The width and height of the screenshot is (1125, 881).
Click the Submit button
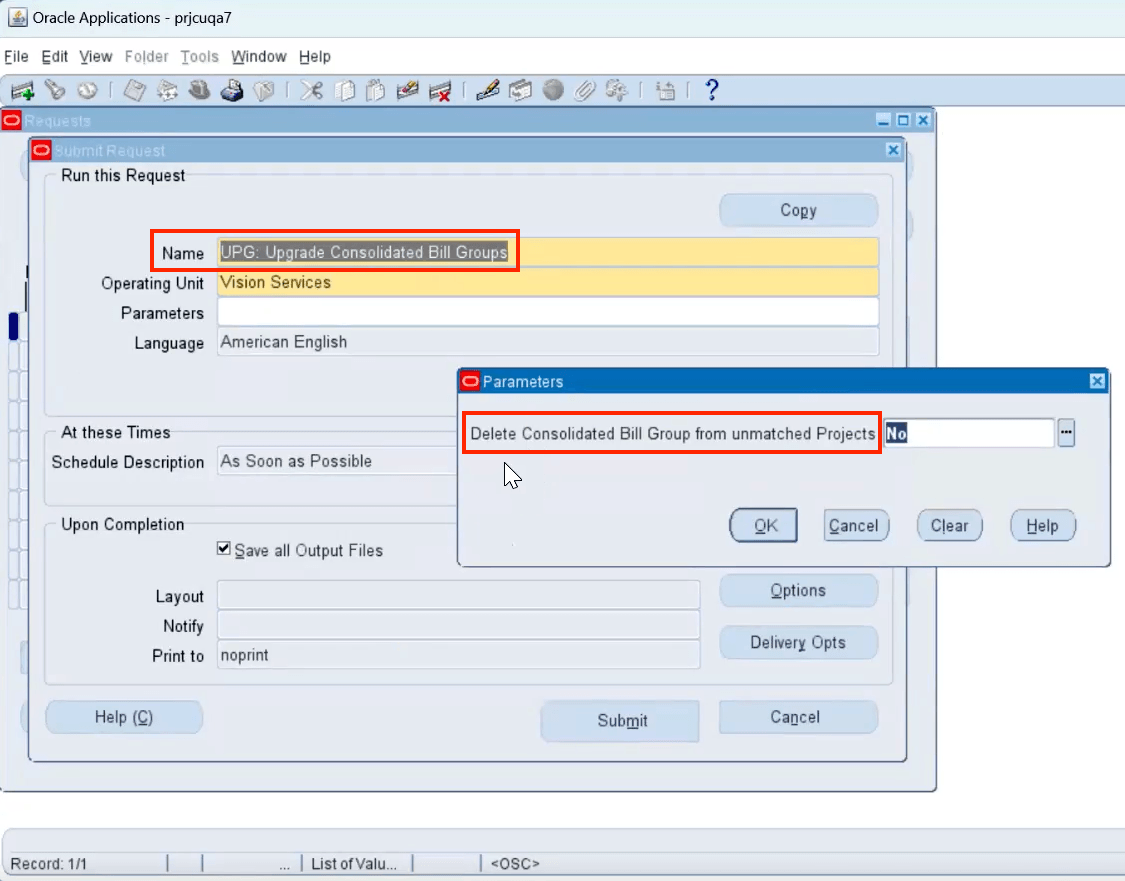pos(621,720)
